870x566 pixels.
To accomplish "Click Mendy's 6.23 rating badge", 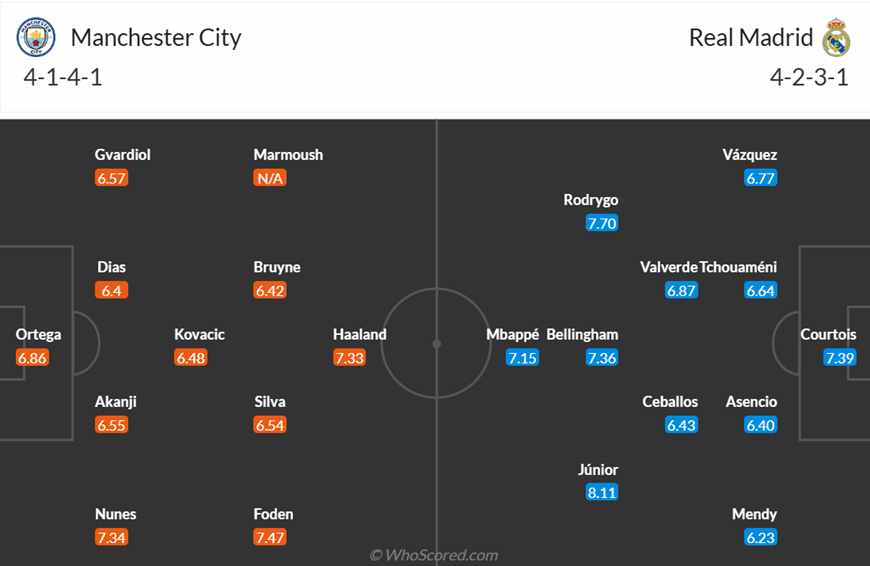I will (x=761, y=537).
